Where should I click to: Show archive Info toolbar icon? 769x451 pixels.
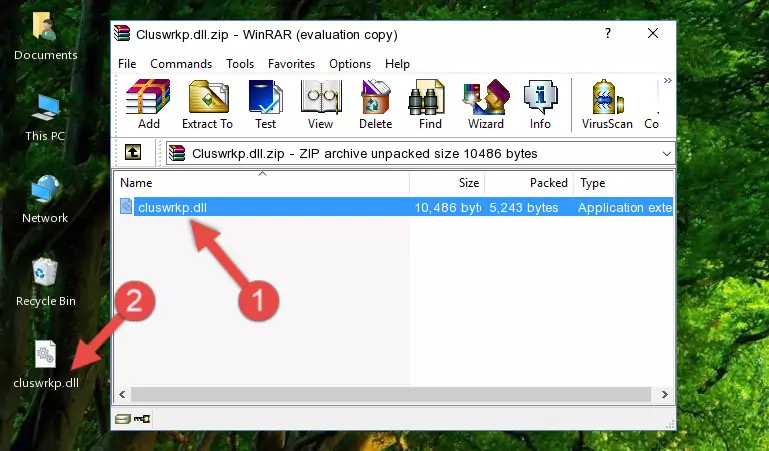pyautogui.click(x=540, y=104)
